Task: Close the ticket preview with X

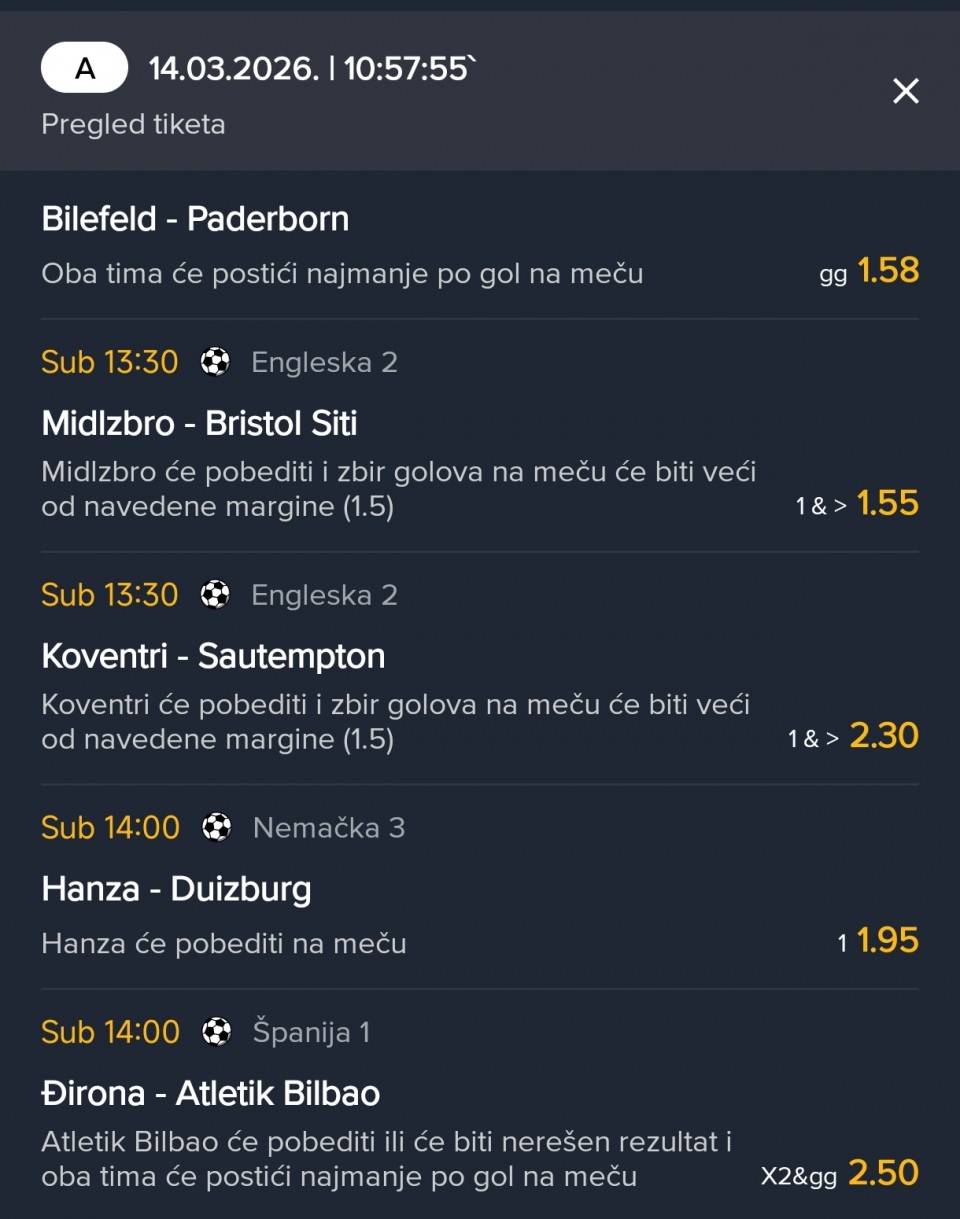Action: [x=905, y=92]
